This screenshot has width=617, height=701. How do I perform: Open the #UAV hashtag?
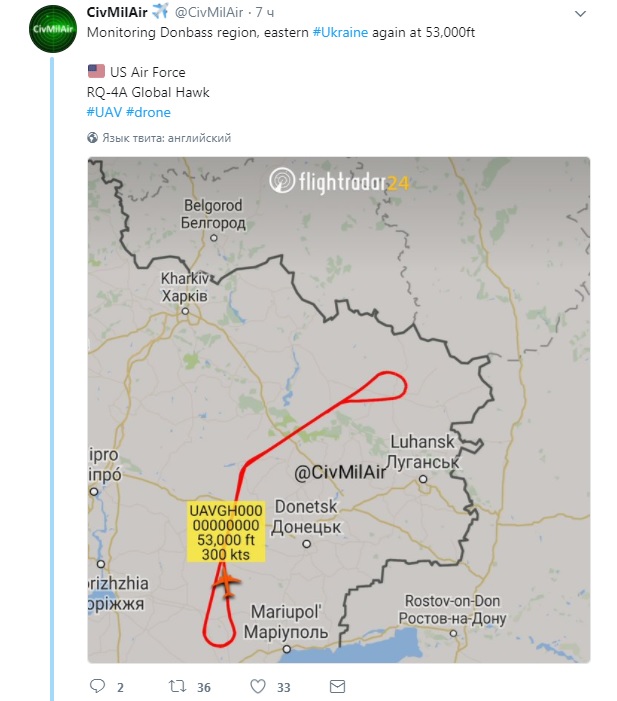coord(104,112)
